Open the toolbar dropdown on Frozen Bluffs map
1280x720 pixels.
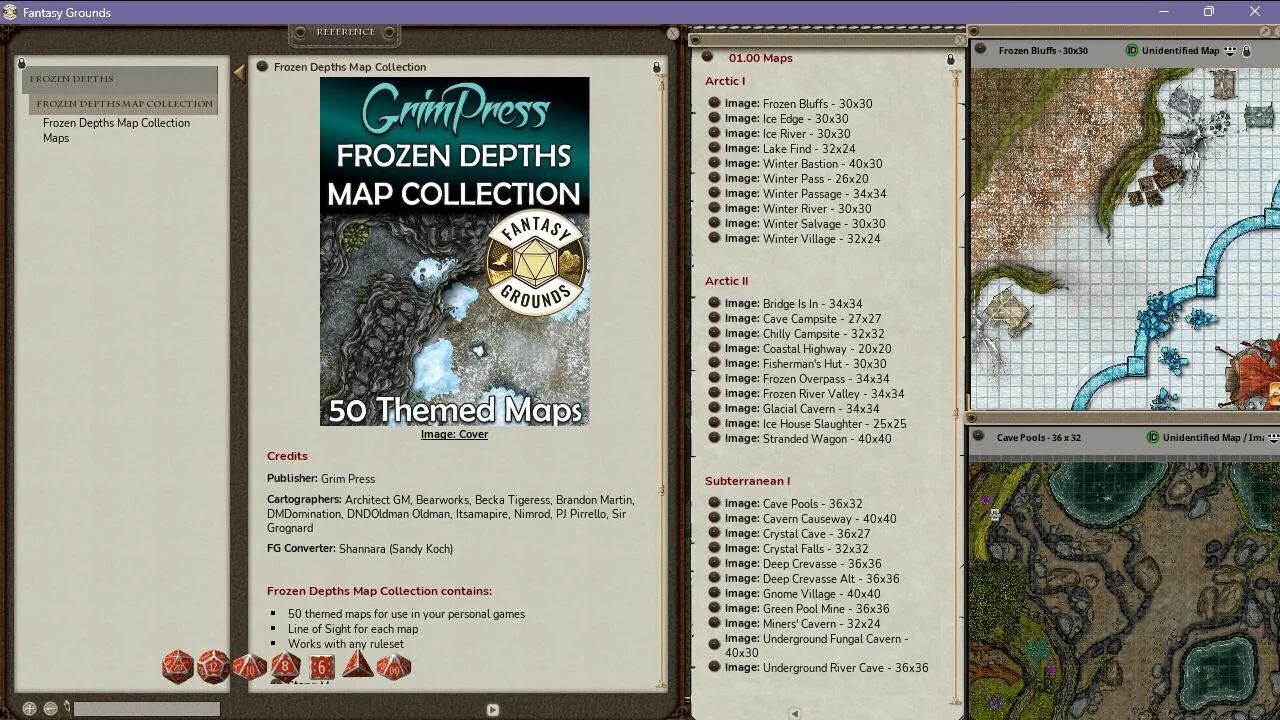(x=1230, y=51)
